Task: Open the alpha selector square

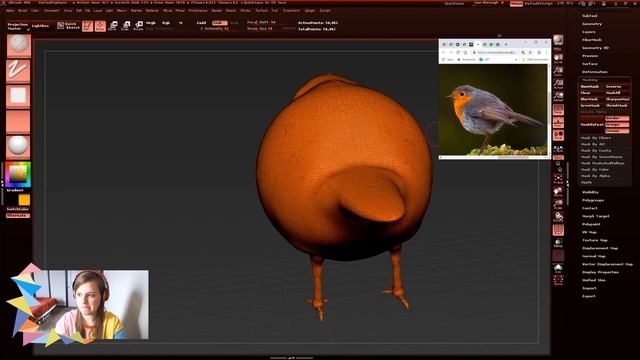Action: pyautogui.click(x=18, y=96)
